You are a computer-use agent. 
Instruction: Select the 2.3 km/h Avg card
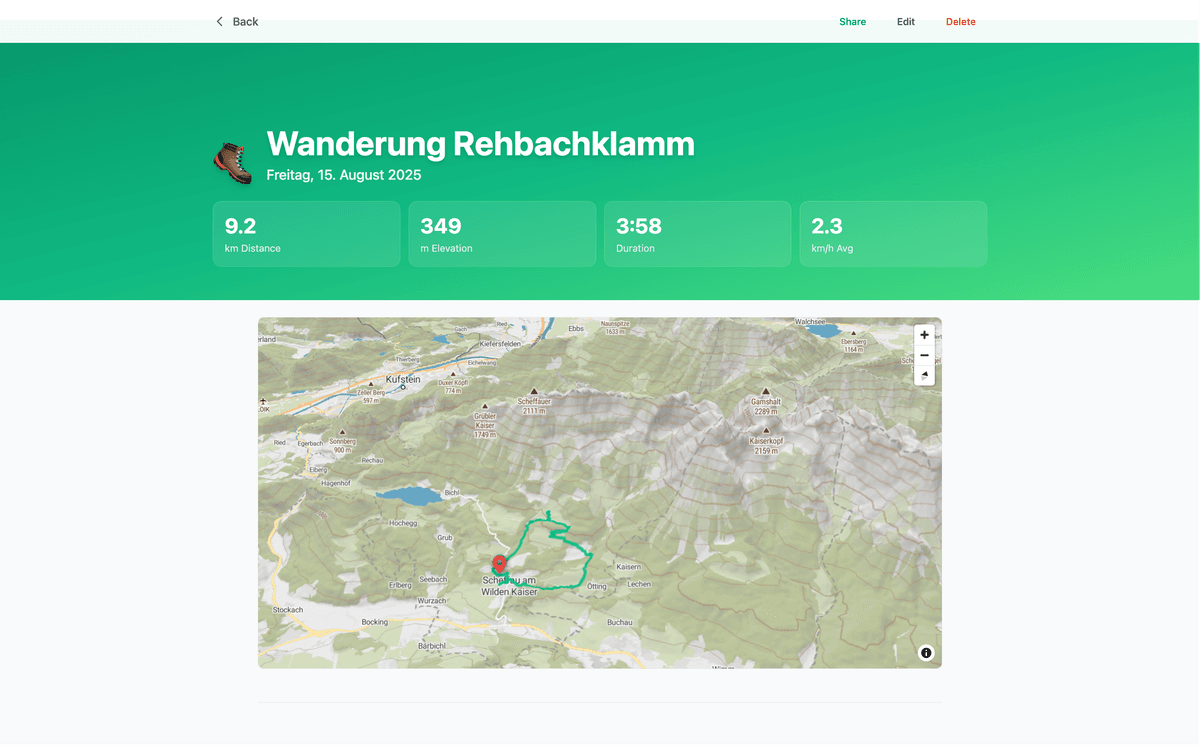(893, 234)
